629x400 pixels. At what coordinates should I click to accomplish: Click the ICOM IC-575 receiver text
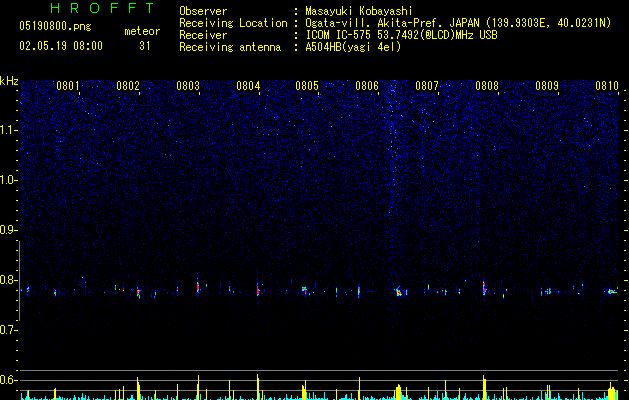(401, 35)
